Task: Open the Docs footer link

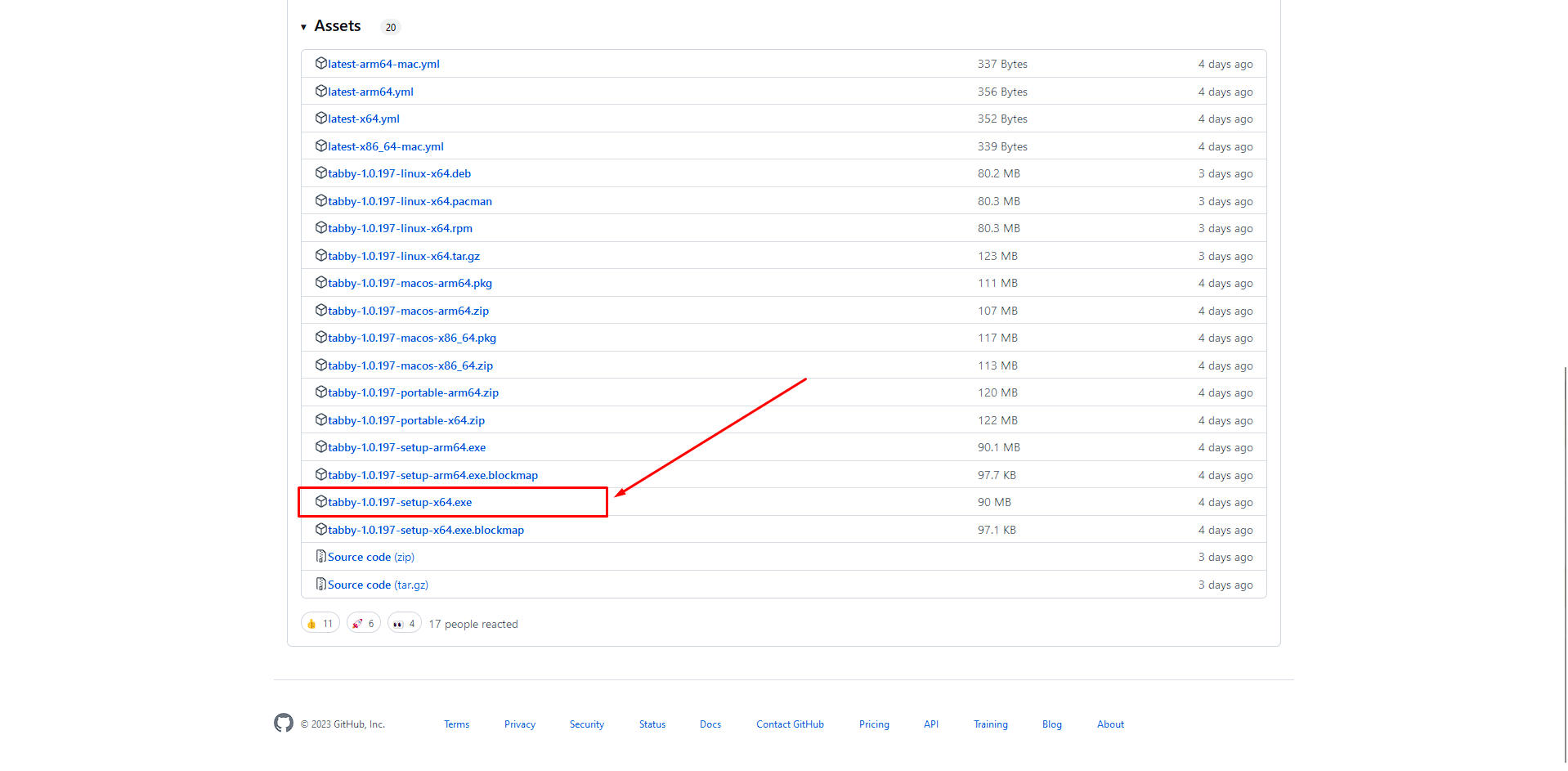Action: point(710,724)
